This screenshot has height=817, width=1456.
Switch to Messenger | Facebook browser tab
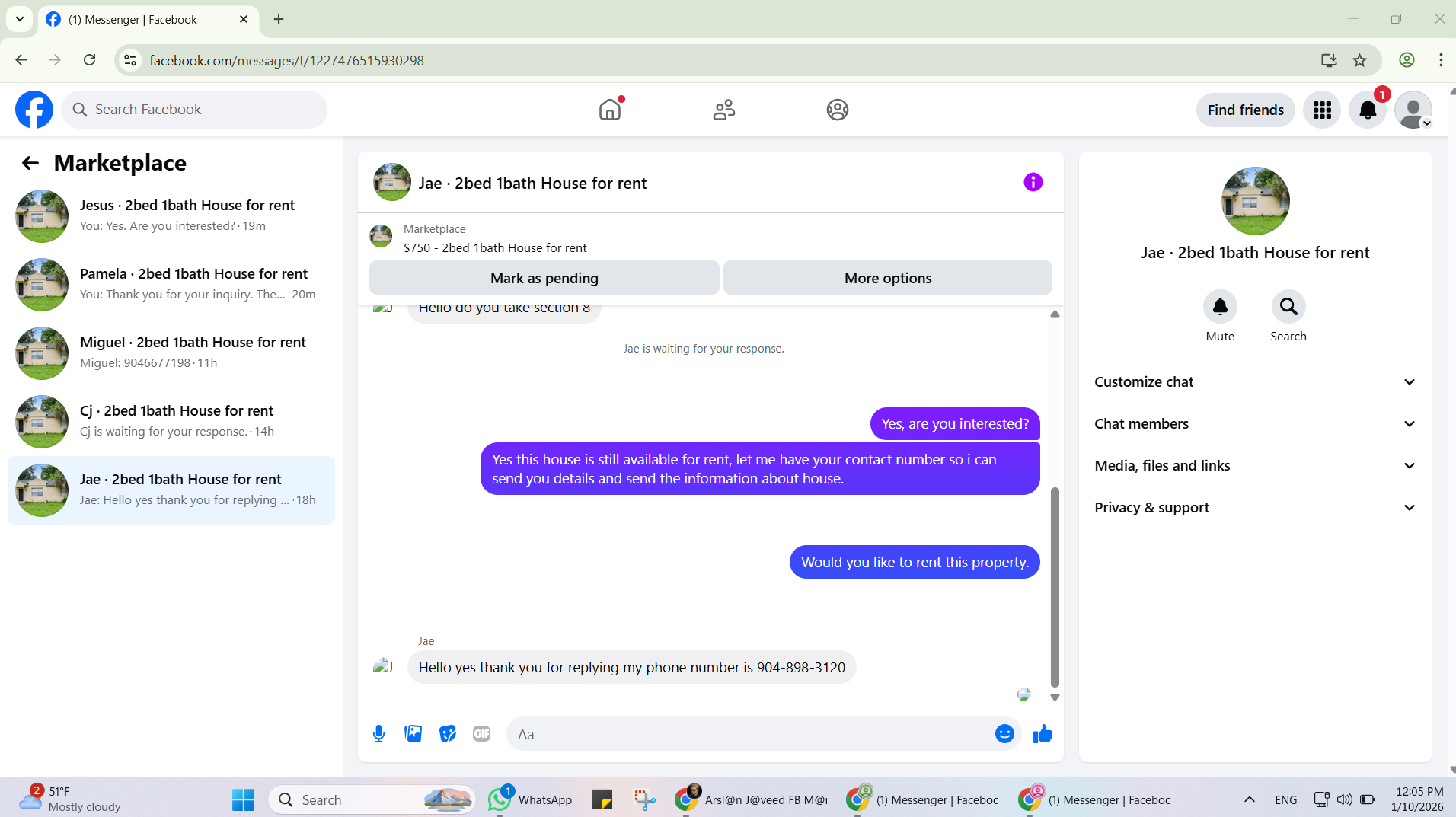point(148,20)
